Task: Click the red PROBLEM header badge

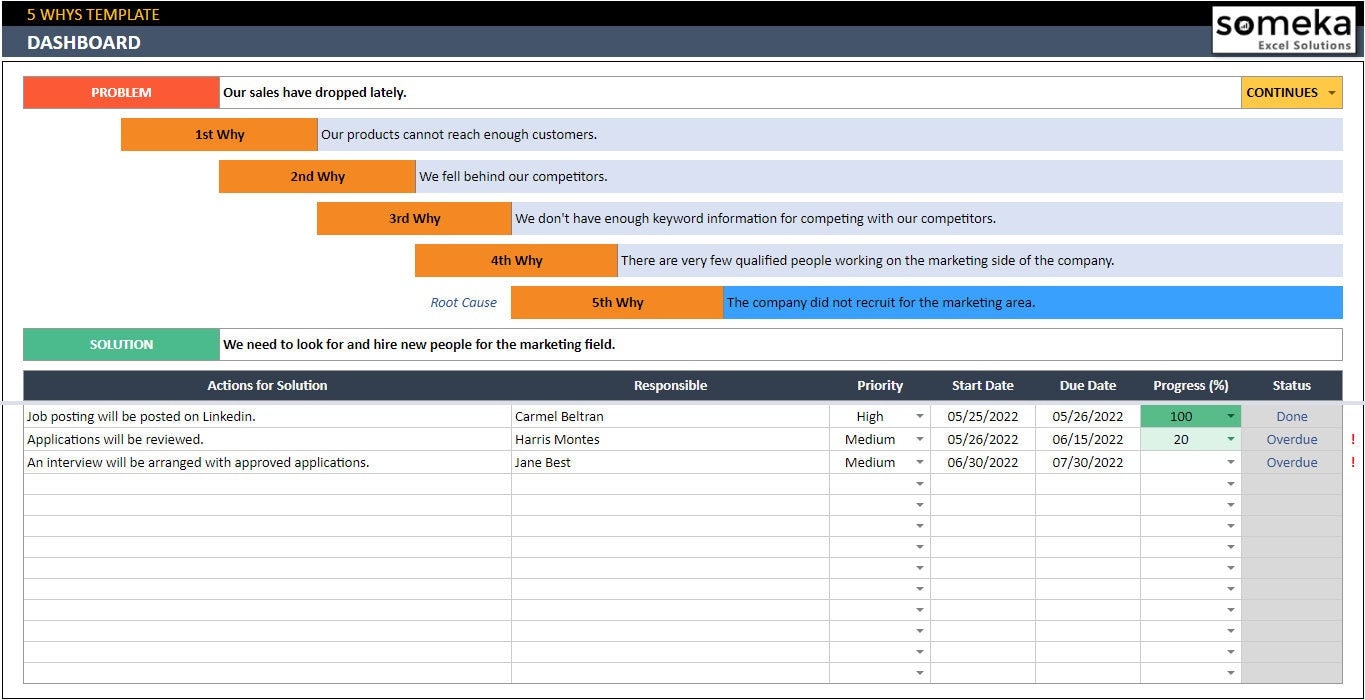Action: [121, 92]
